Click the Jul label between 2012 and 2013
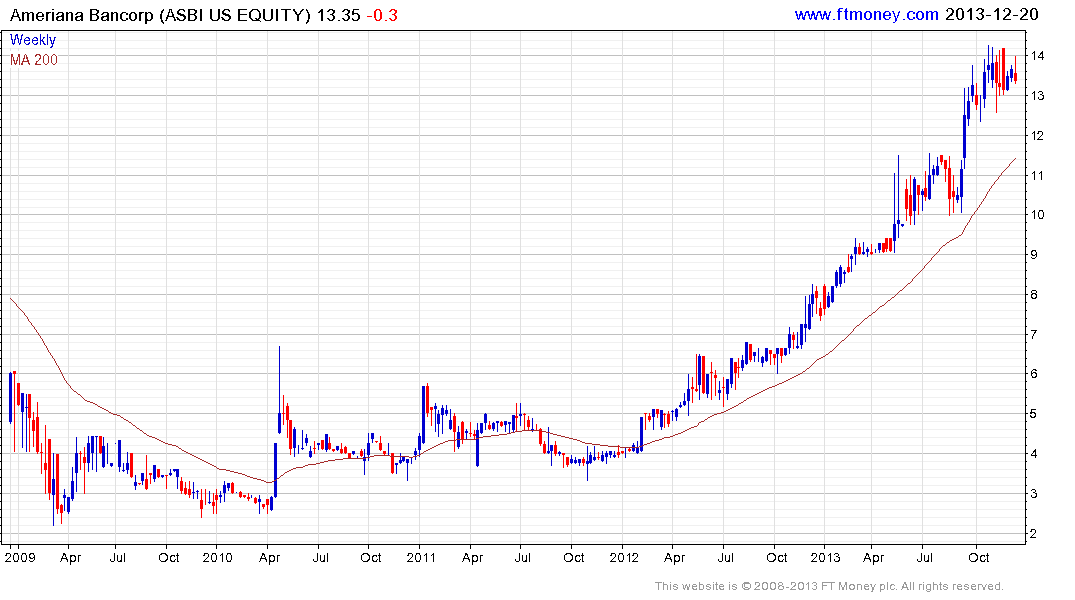Screen dimensions: 1075x600 [x=725, y=557]
